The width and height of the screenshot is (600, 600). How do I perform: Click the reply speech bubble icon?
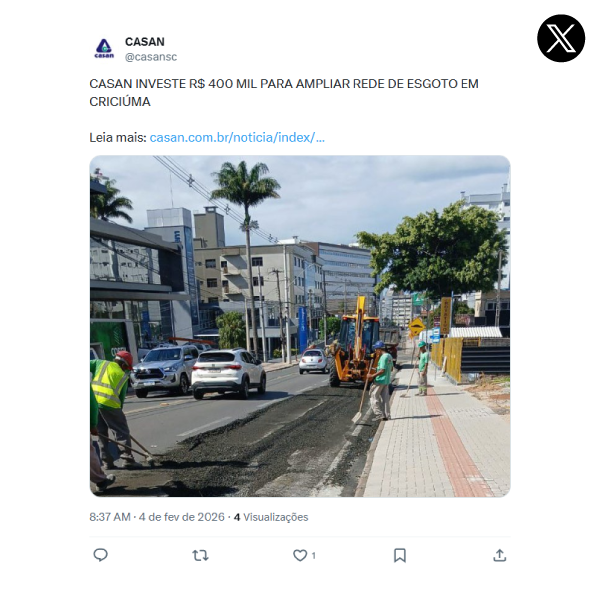[x=101, y=555]
